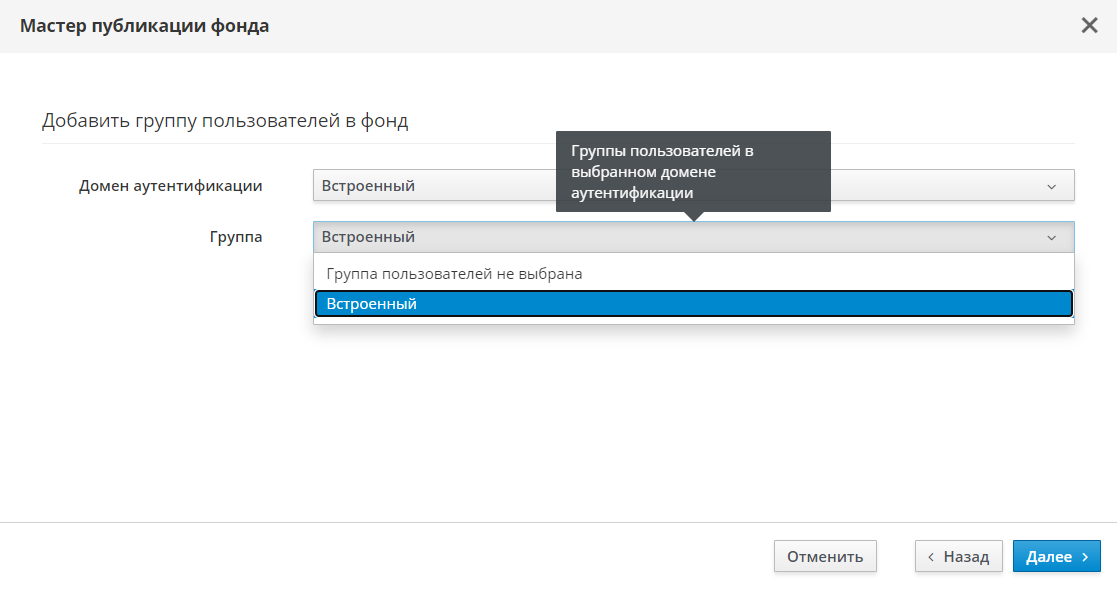
Task: Click the left chevron icon beside Назад
Action: [932, 557]
